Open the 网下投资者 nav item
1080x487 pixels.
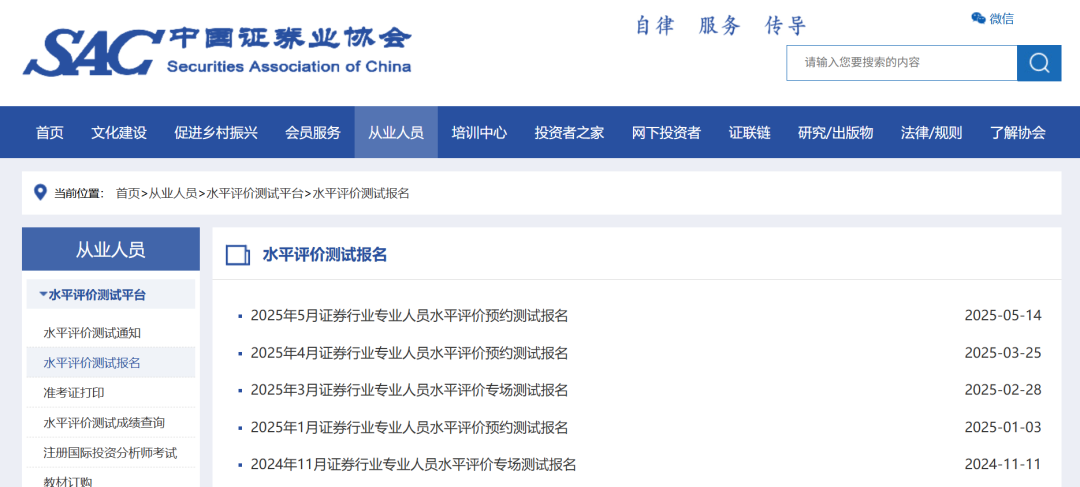click(666, 133)
